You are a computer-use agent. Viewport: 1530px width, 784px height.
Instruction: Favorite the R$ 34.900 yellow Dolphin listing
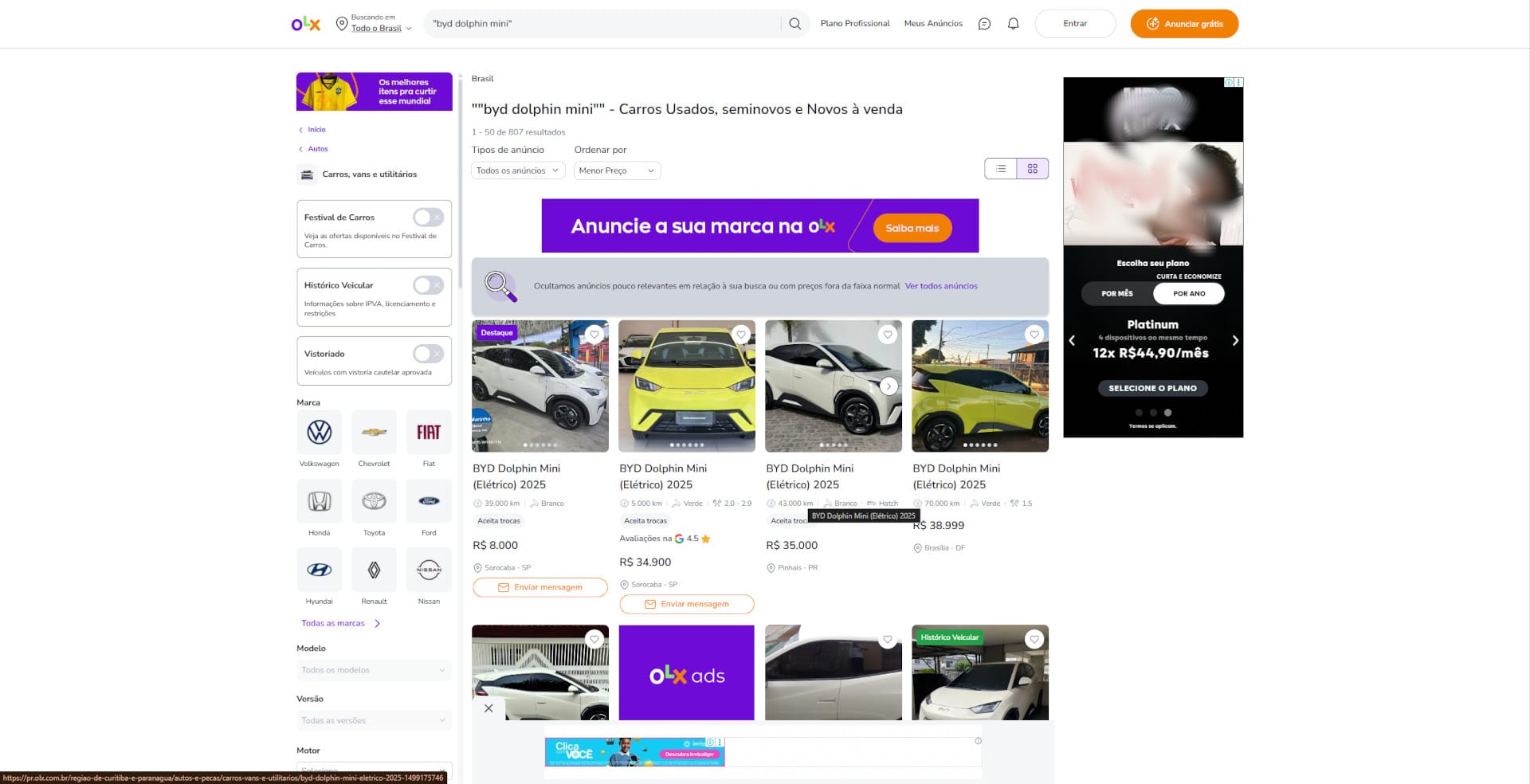coord(741,335)
